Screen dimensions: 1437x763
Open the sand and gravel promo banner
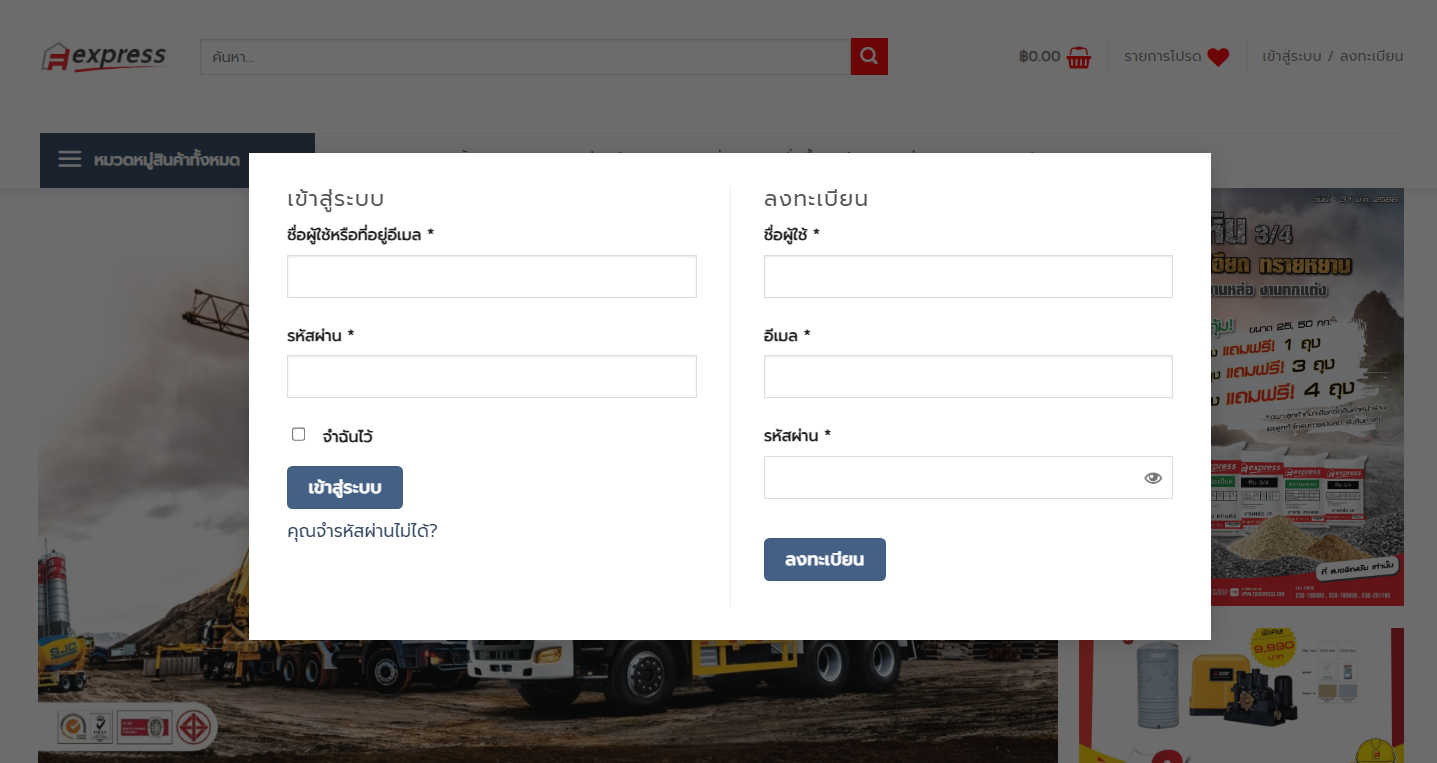coord(1307,397)
